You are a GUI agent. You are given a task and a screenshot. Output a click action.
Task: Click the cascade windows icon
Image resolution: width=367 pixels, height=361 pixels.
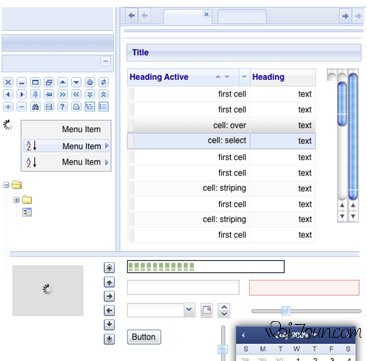(49, 82)
